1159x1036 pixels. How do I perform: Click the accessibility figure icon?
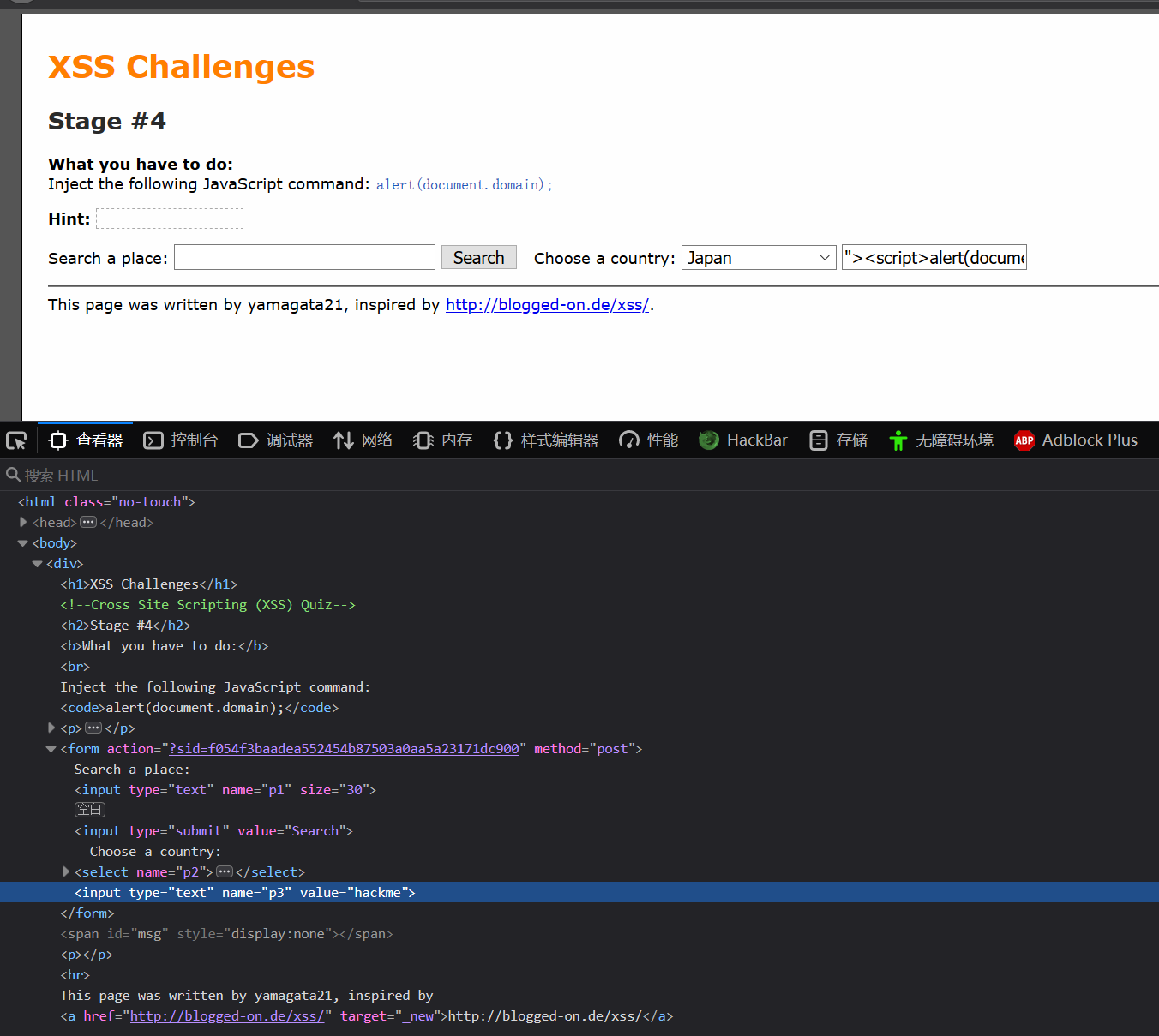(898, 440)
